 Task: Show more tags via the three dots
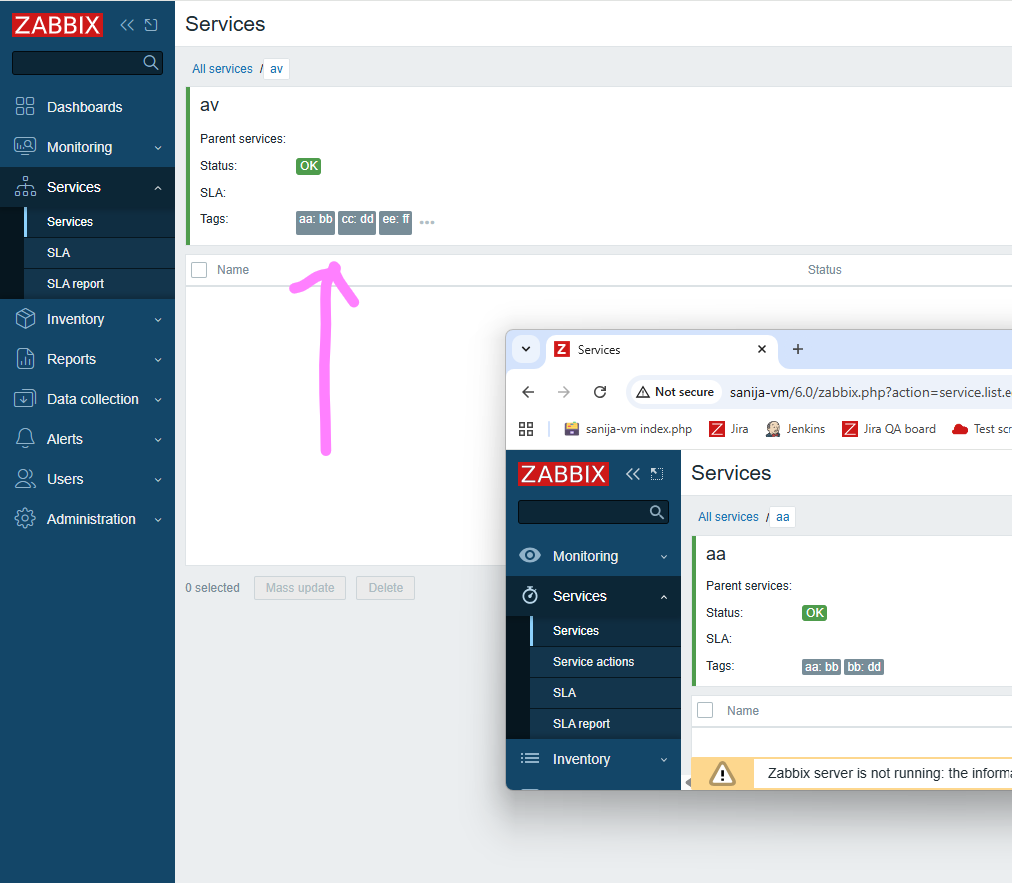(427, 223)
